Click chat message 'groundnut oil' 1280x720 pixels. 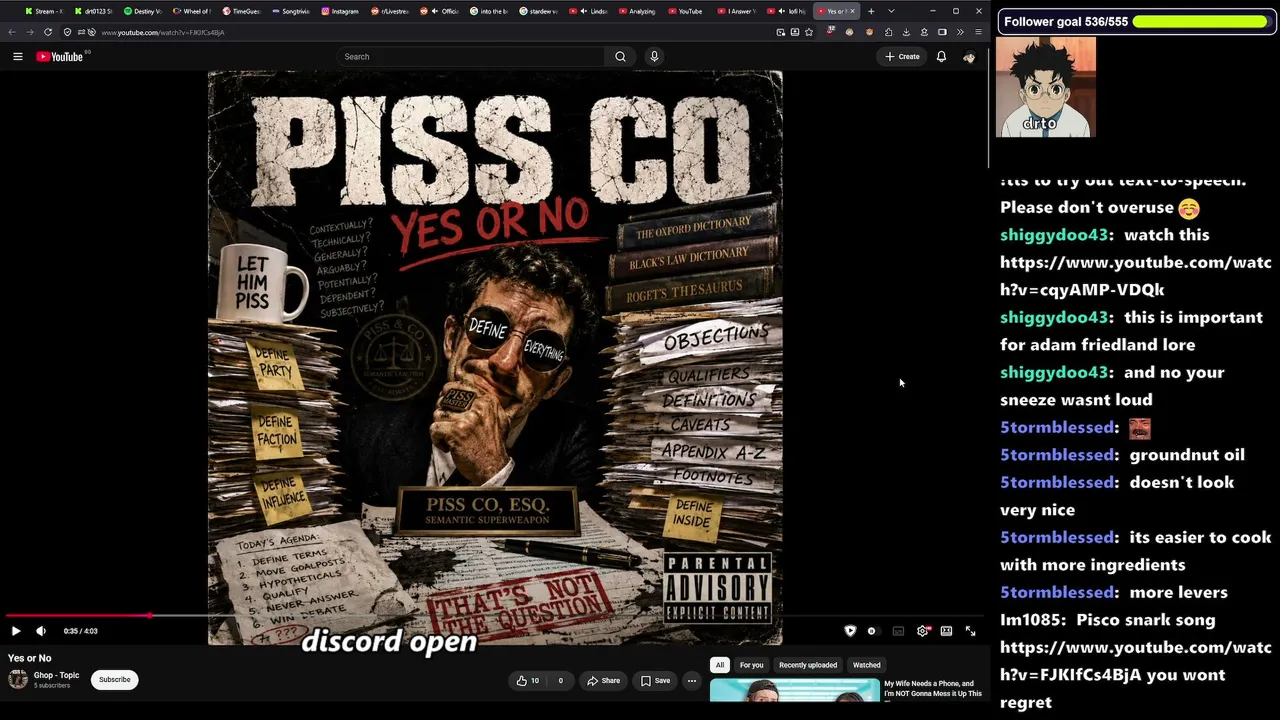(1187, 455)
